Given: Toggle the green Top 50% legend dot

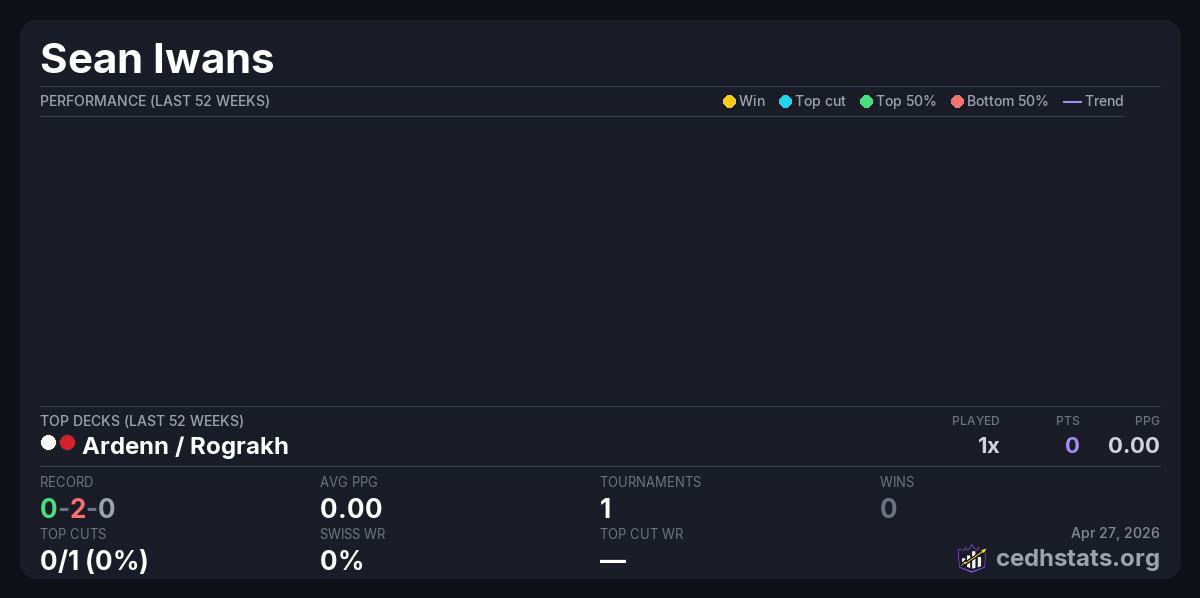Looking at the screenshot, I should pos(866,101).
